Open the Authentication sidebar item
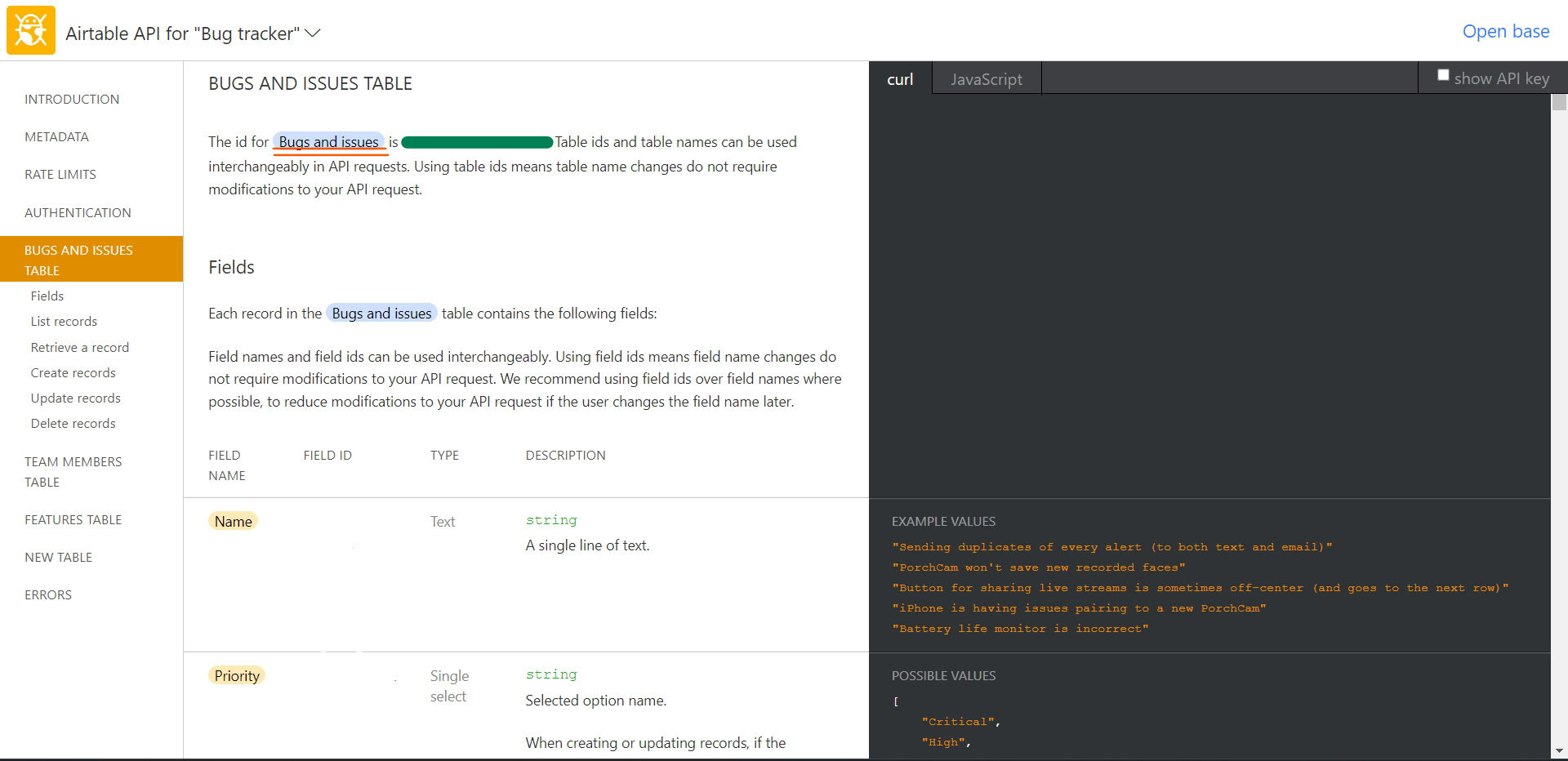This screenshot has width=1568, height=761. coord(78,212)
